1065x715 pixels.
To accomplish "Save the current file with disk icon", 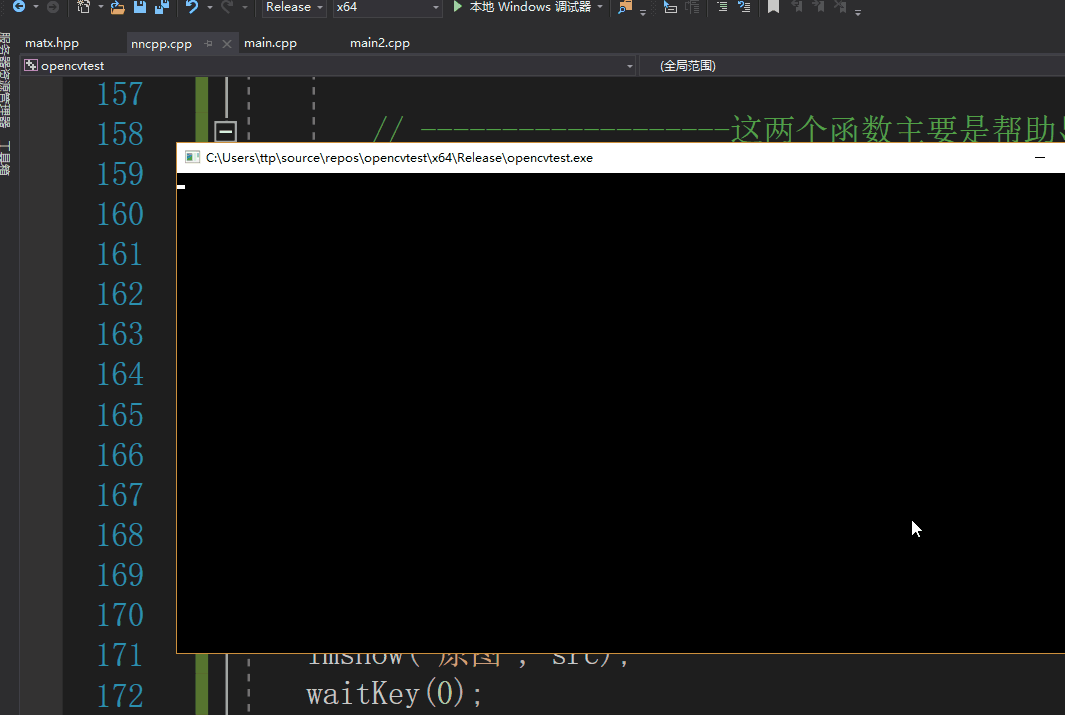I will tap(140, 7).
